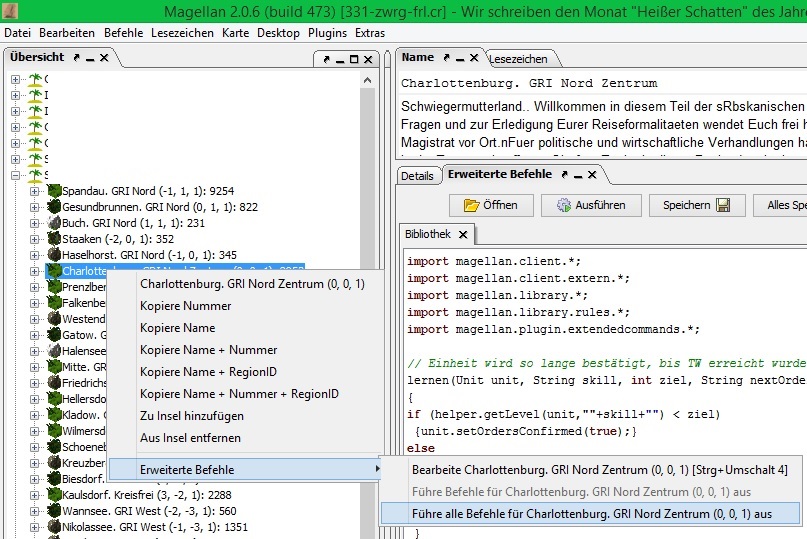Undock the Name panel with arrow icon
807x539 pixels.
click(445, 58)
